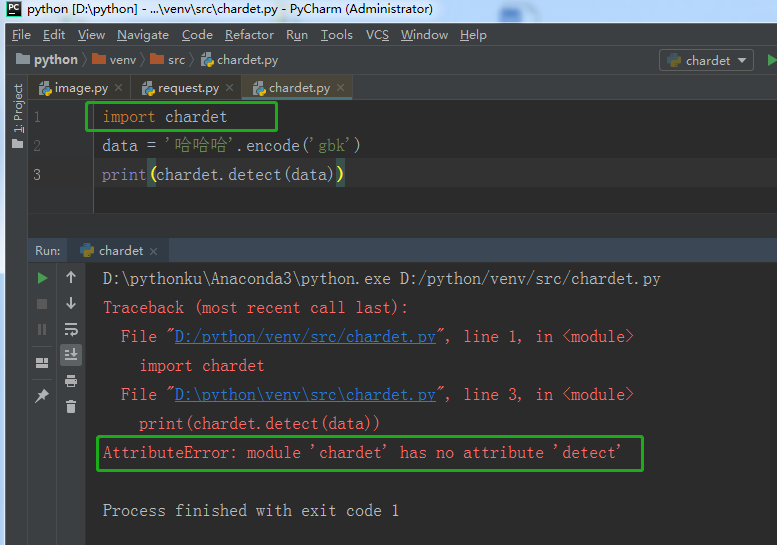777x545 pixels.
Task: Toggle soft-wrap icon in console
Action: tap(71, 329)
